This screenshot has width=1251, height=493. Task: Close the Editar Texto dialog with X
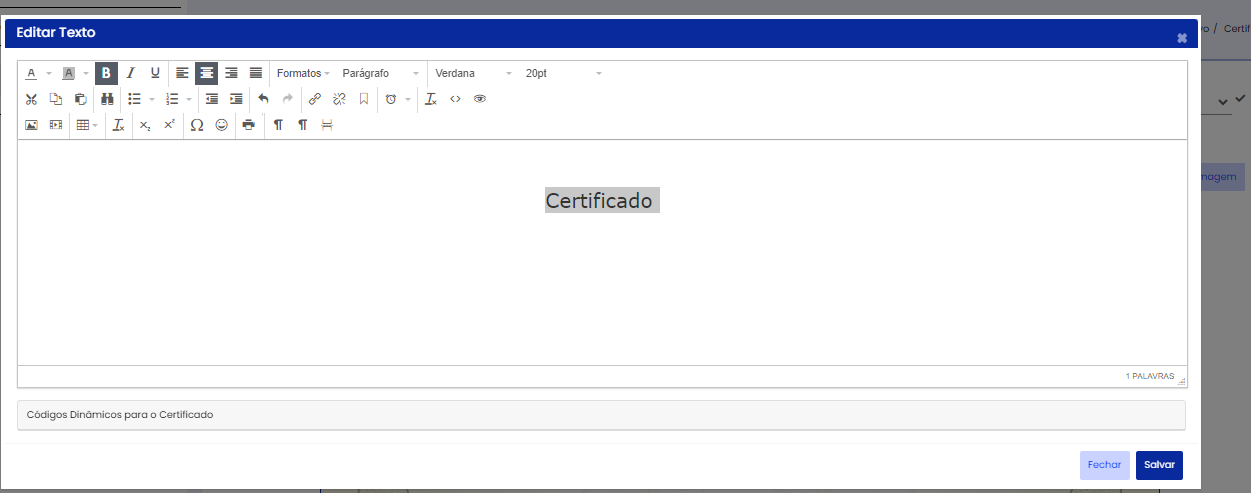click(1182, 38)
